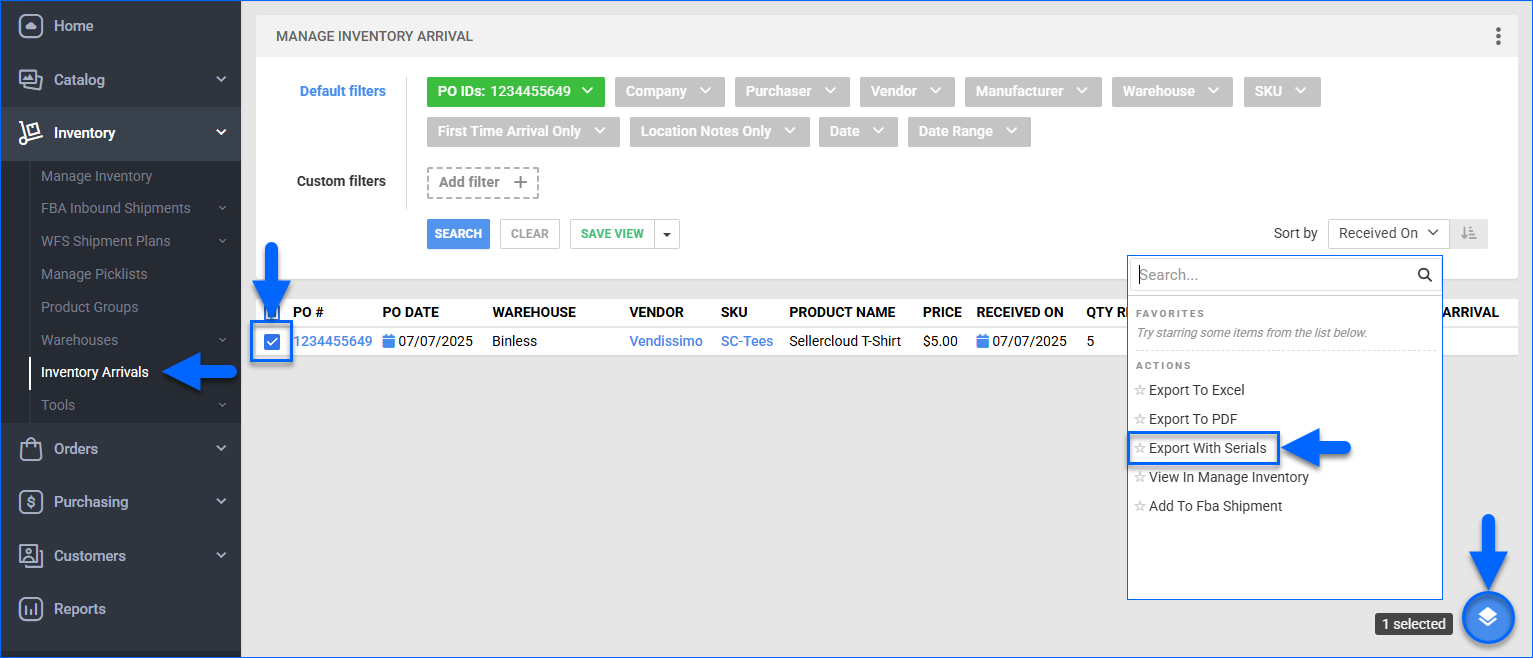
Task: Open the Received On sort dropdown
Action: [x=1387, y=233]
